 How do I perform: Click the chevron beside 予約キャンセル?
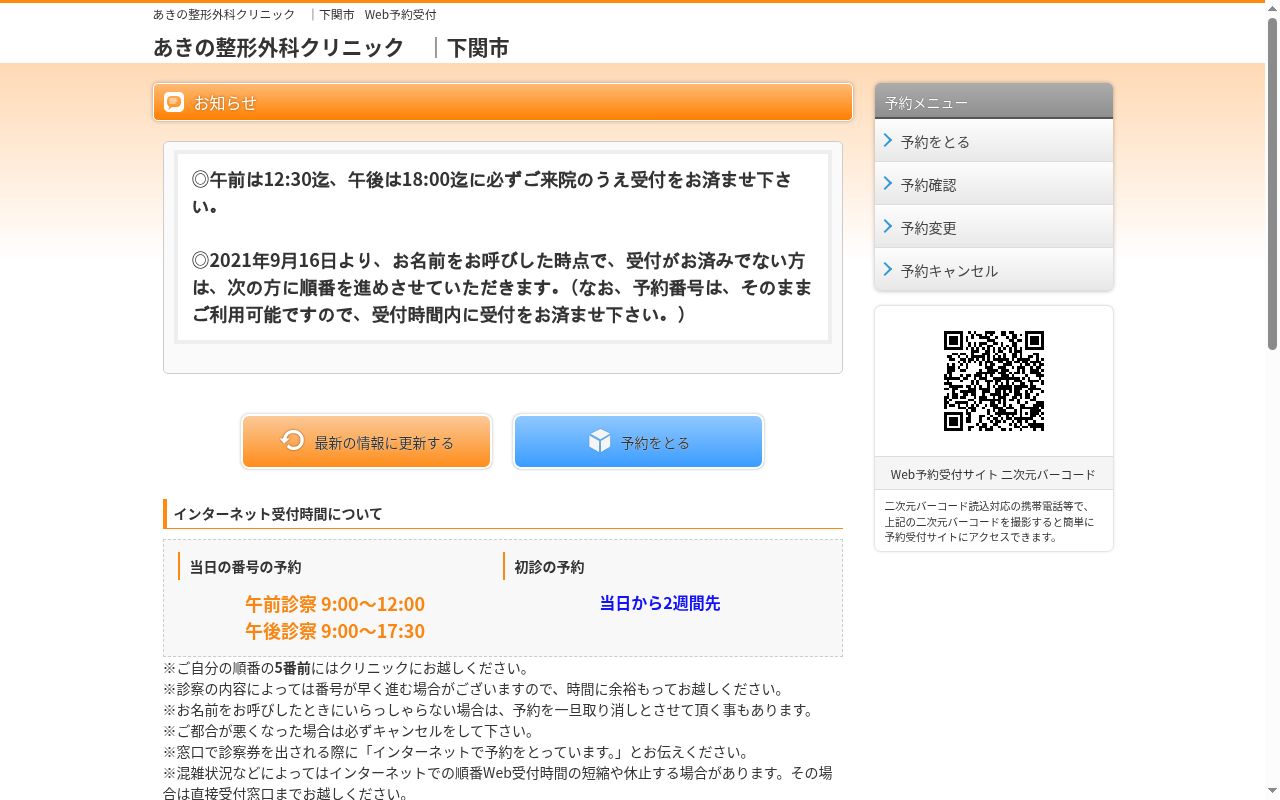[x=888, y=270]
